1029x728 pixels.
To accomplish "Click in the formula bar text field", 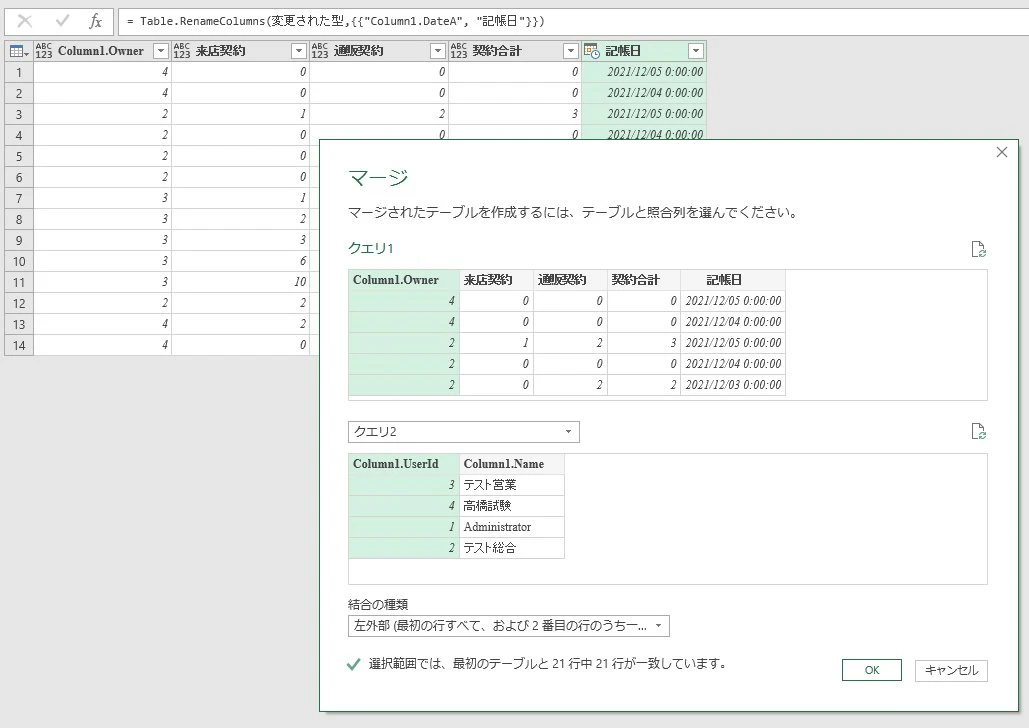I will (x=574, y=21).
